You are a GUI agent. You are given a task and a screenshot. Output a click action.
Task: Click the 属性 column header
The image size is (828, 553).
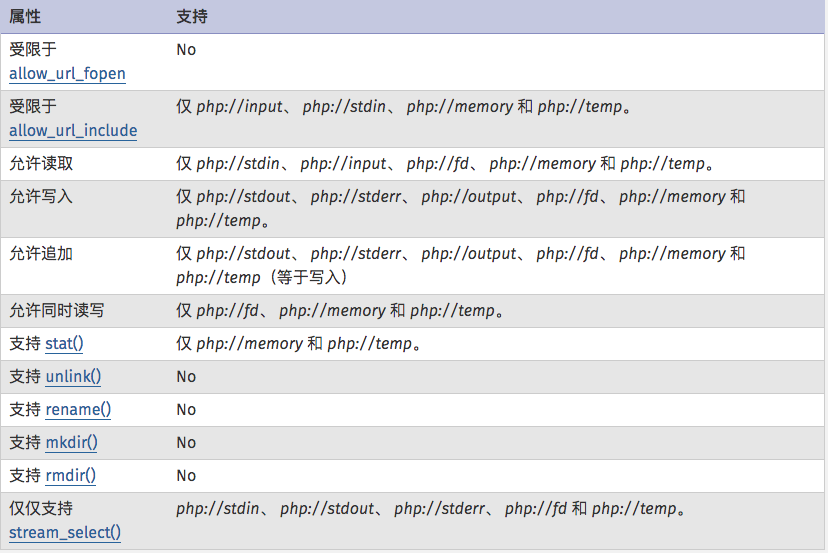26,17
